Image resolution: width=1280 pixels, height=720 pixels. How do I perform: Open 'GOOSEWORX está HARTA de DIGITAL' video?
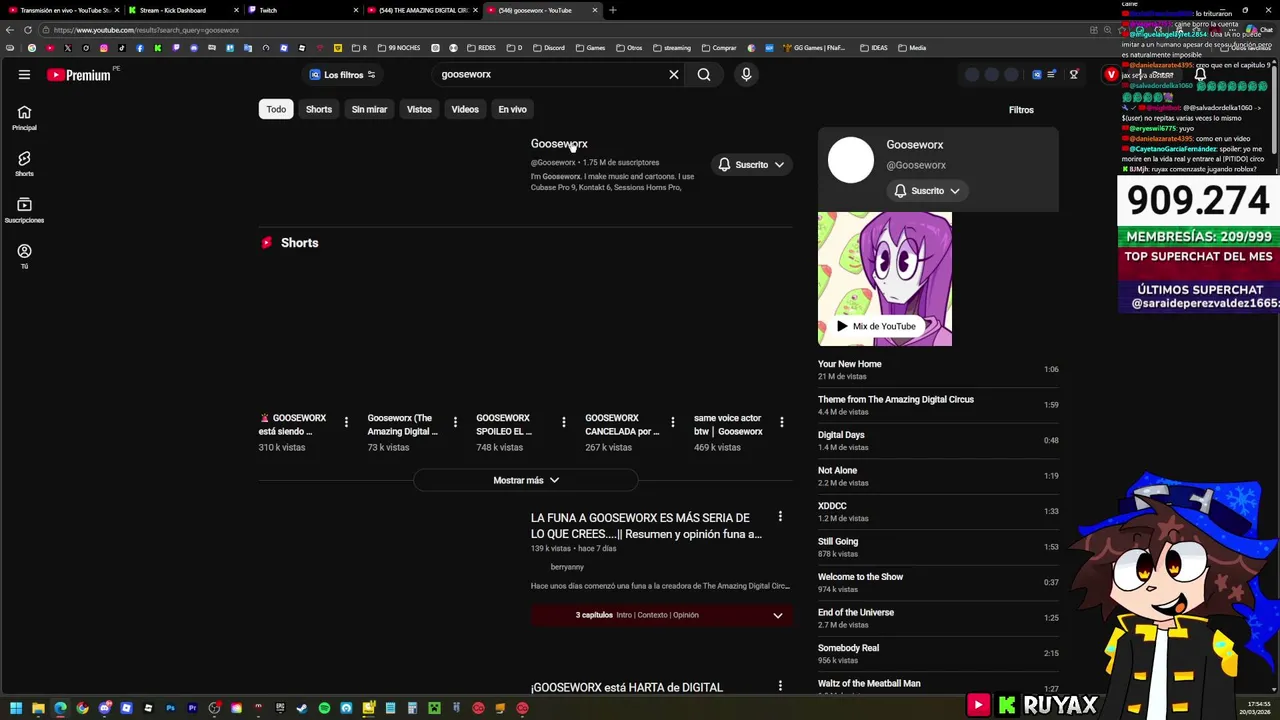(627, 687)
